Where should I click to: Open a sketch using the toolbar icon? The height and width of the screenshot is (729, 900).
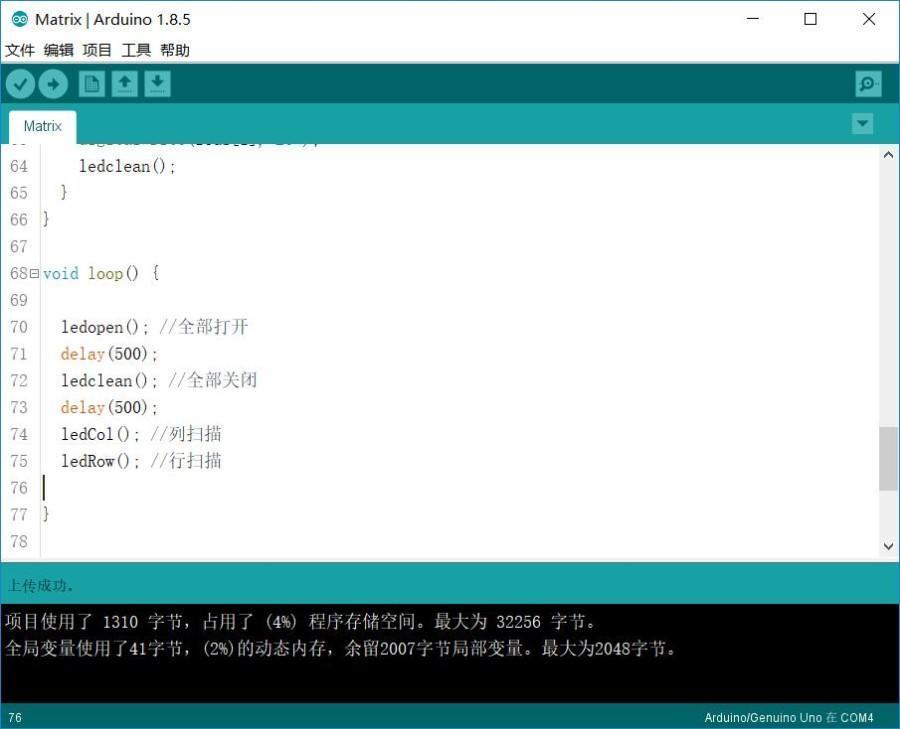[123, 83]
